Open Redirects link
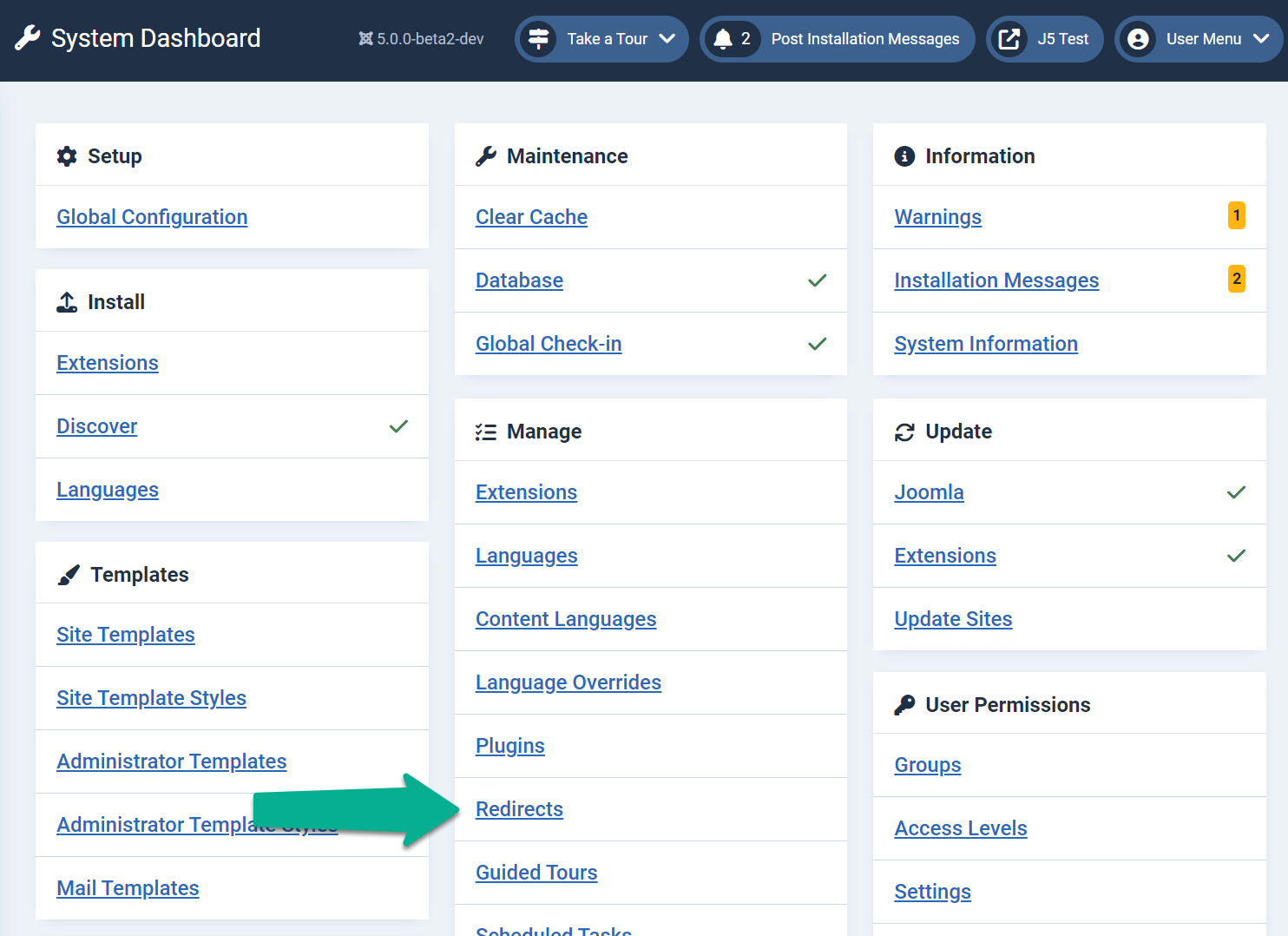This screenshot has height=936, width=1288. [x=519, y=809]
